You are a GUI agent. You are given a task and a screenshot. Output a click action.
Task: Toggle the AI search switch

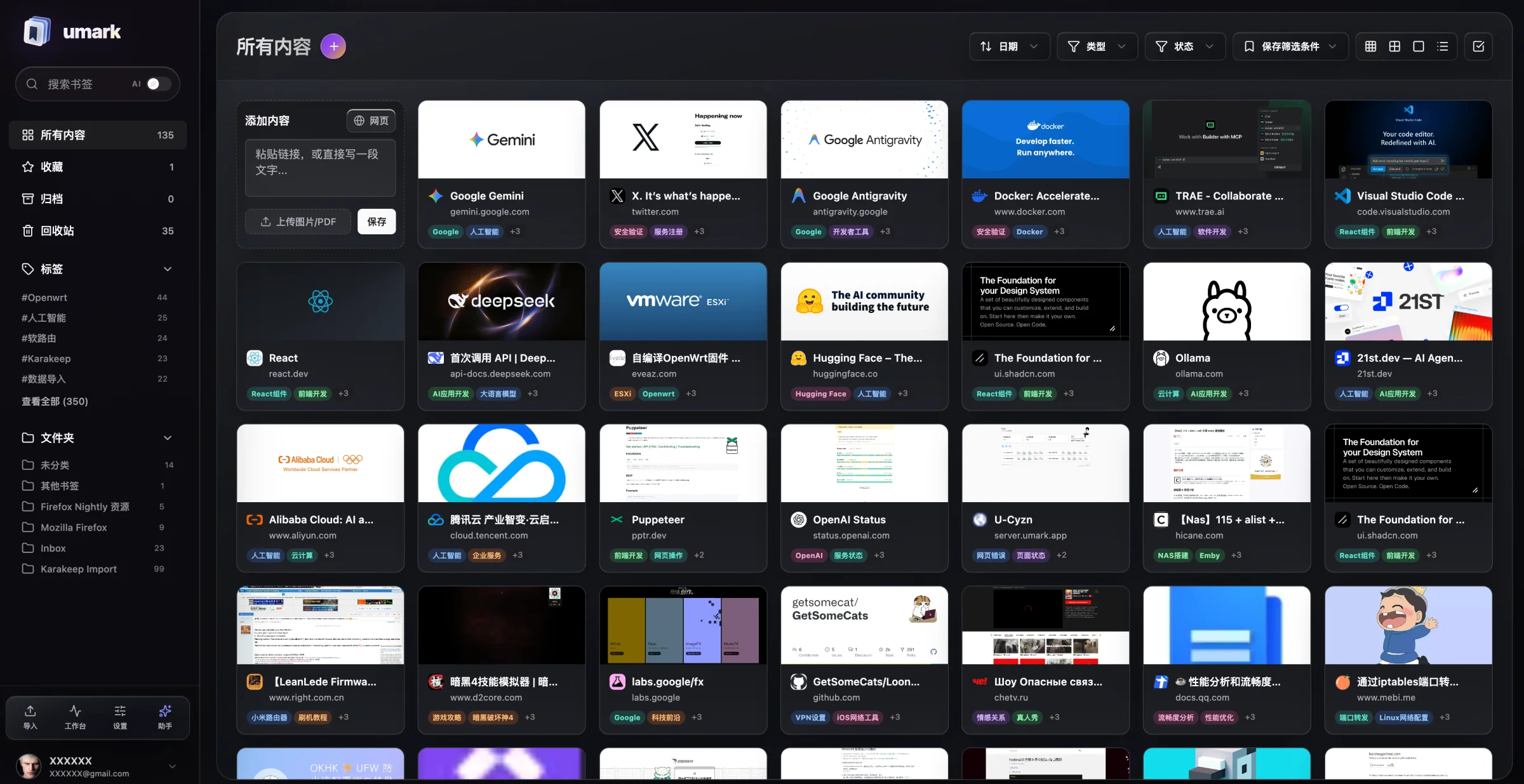point(158,84)
